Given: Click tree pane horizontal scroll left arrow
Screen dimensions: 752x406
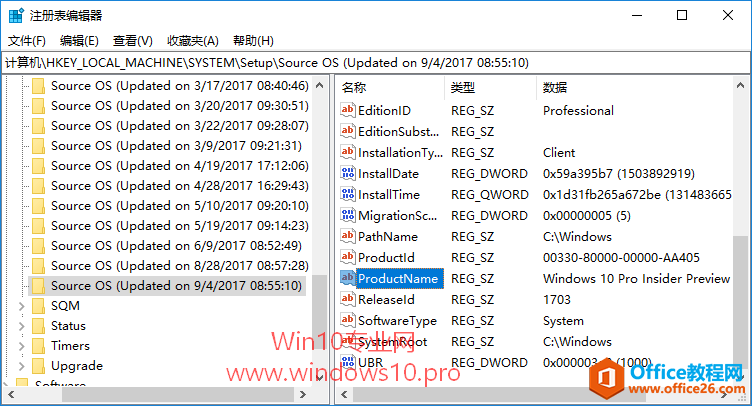Looking at the screenshot, I should point(11,394).
